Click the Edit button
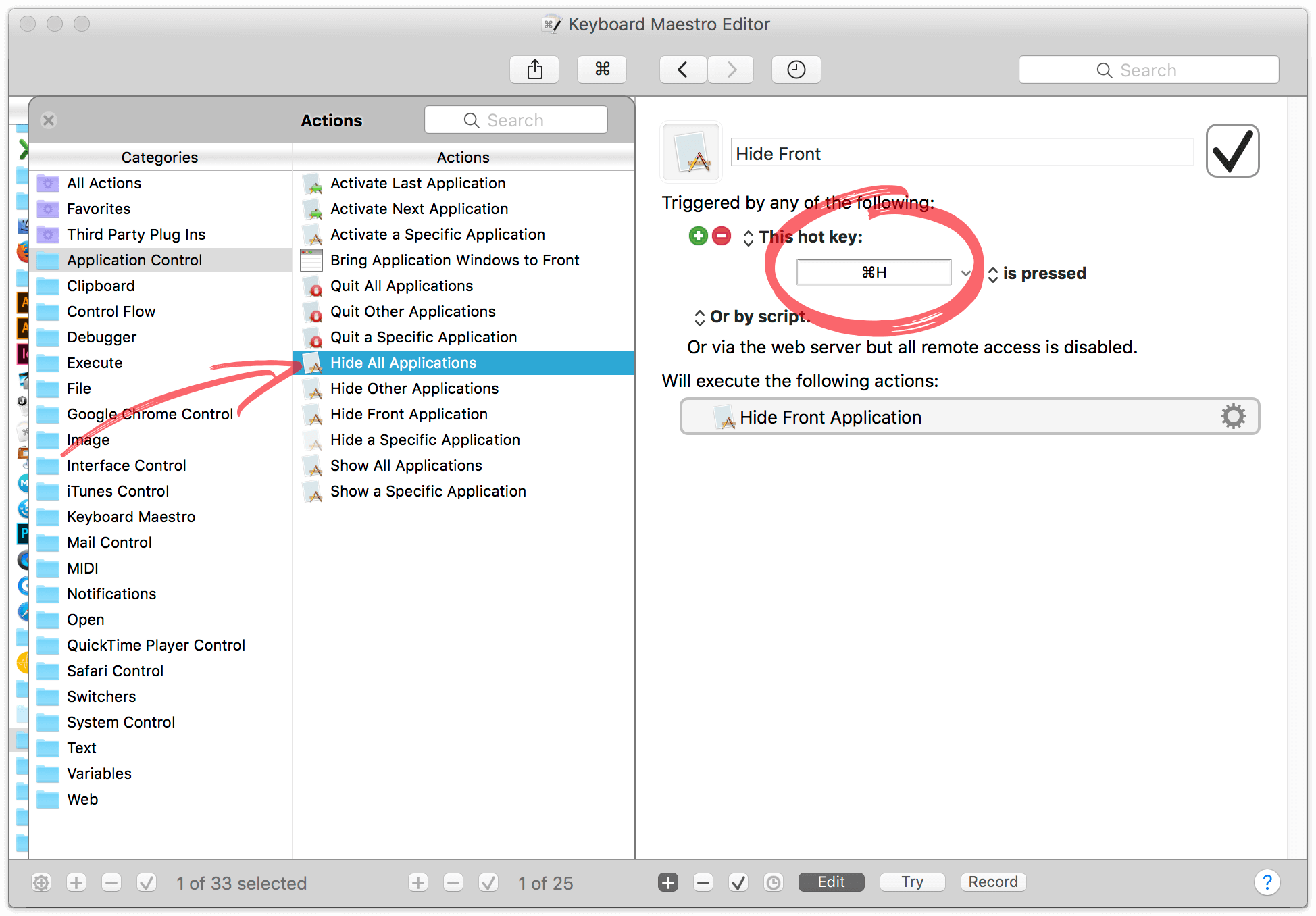 pyautogui.click(x=831, y=882)
